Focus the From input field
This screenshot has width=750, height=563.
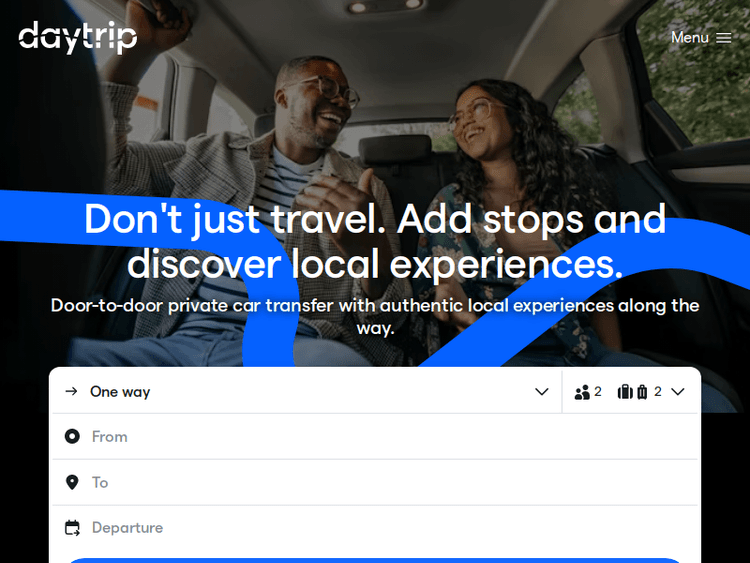tap(375, 436)
